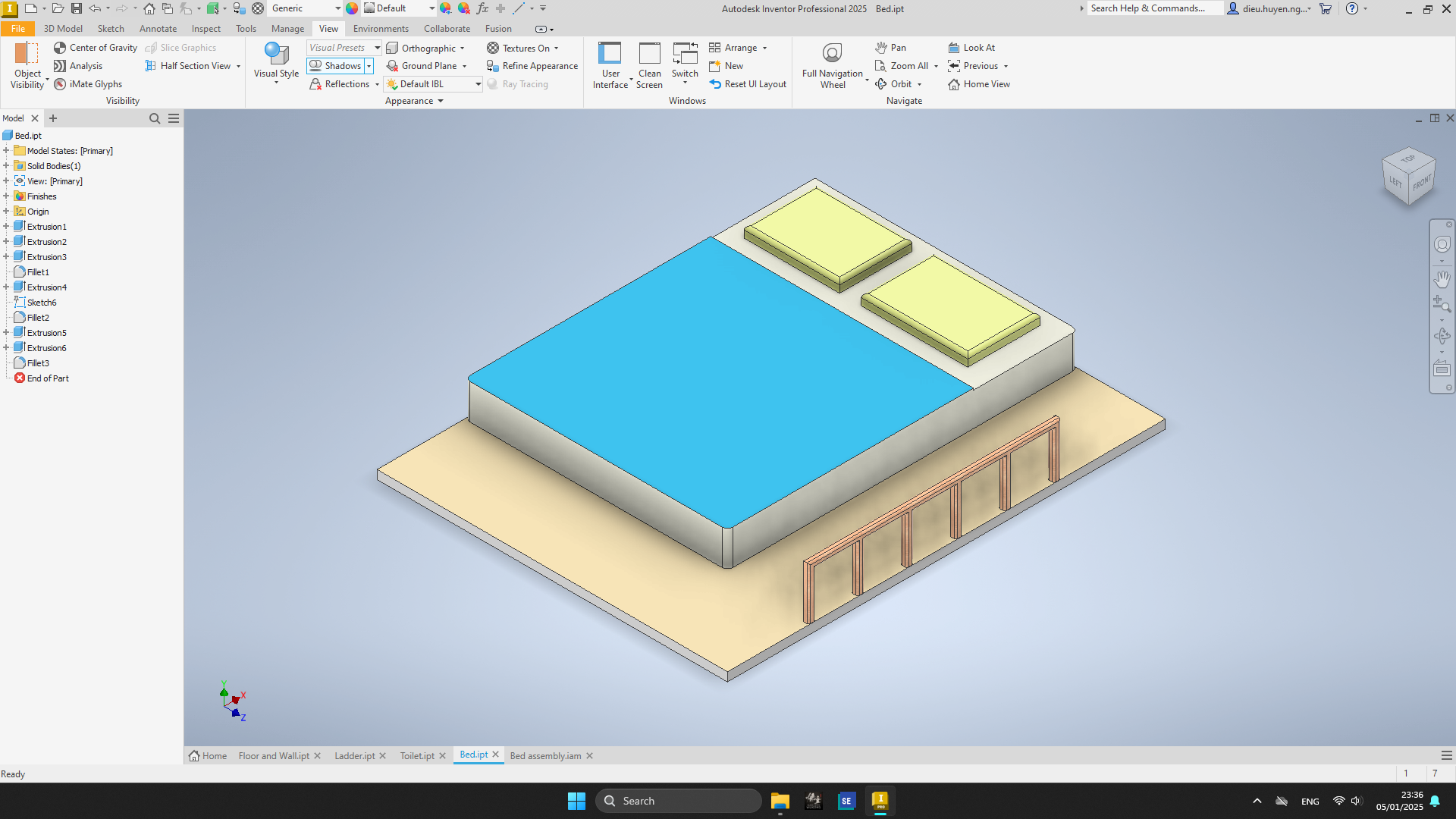
Task: Open Half Section View dropdown arrow
Action: pyautogui.click(x=238, y=66)
